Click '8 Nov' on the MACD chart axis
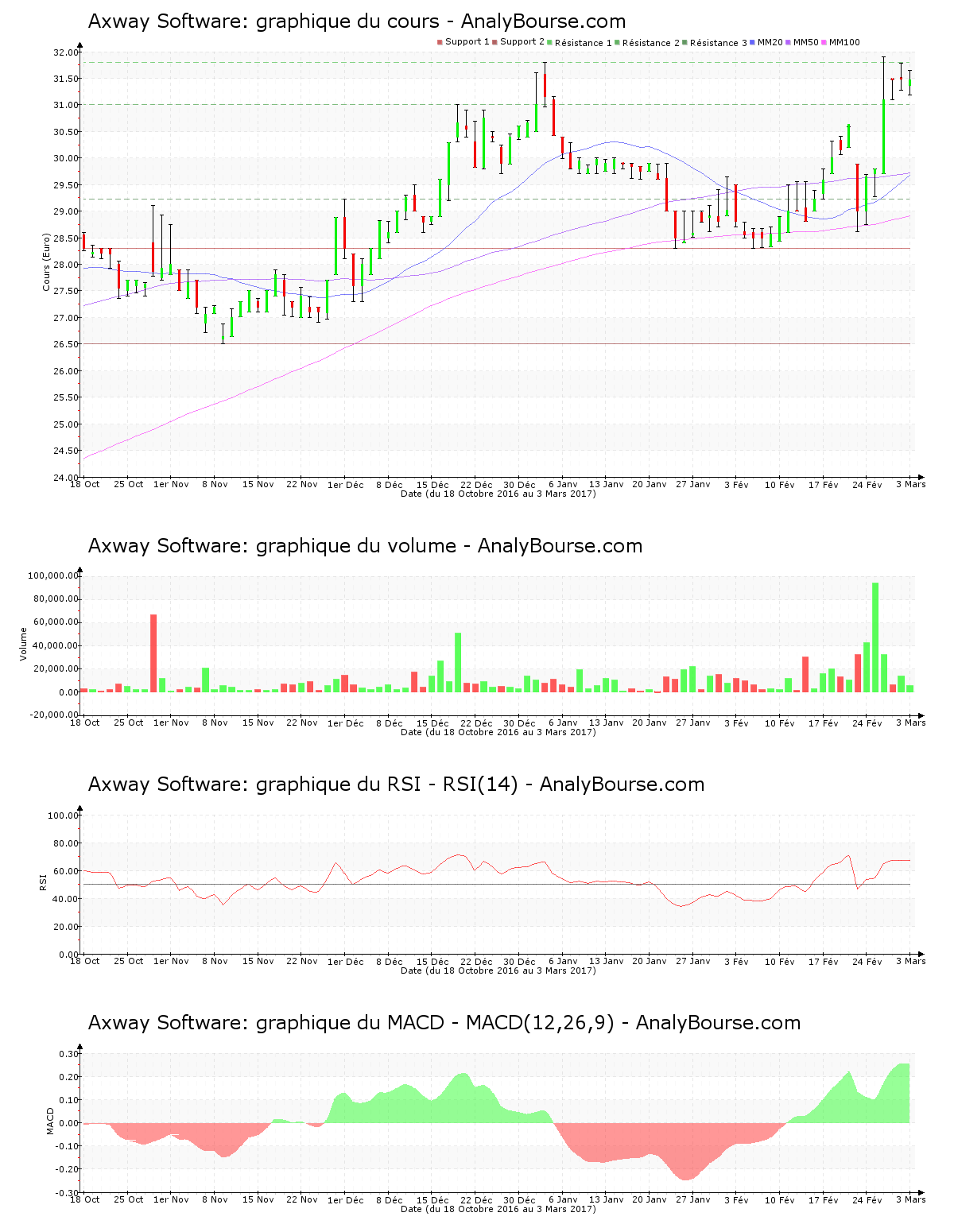This screenshot has width=954, height=1232. coord(215,1200)
